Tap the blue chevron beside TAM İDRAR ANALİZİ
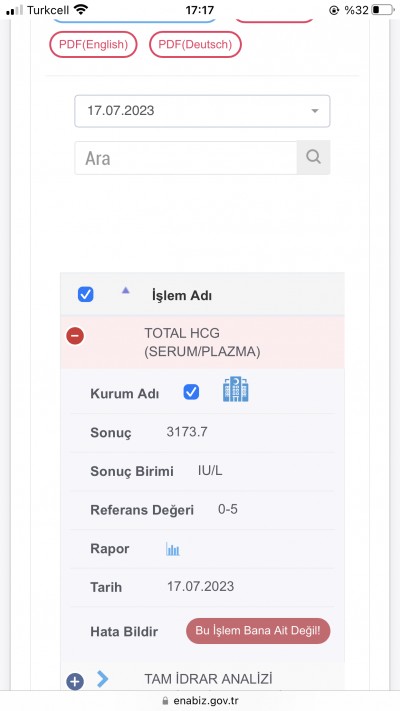The image size is (400, 711). tap(102, 679)
